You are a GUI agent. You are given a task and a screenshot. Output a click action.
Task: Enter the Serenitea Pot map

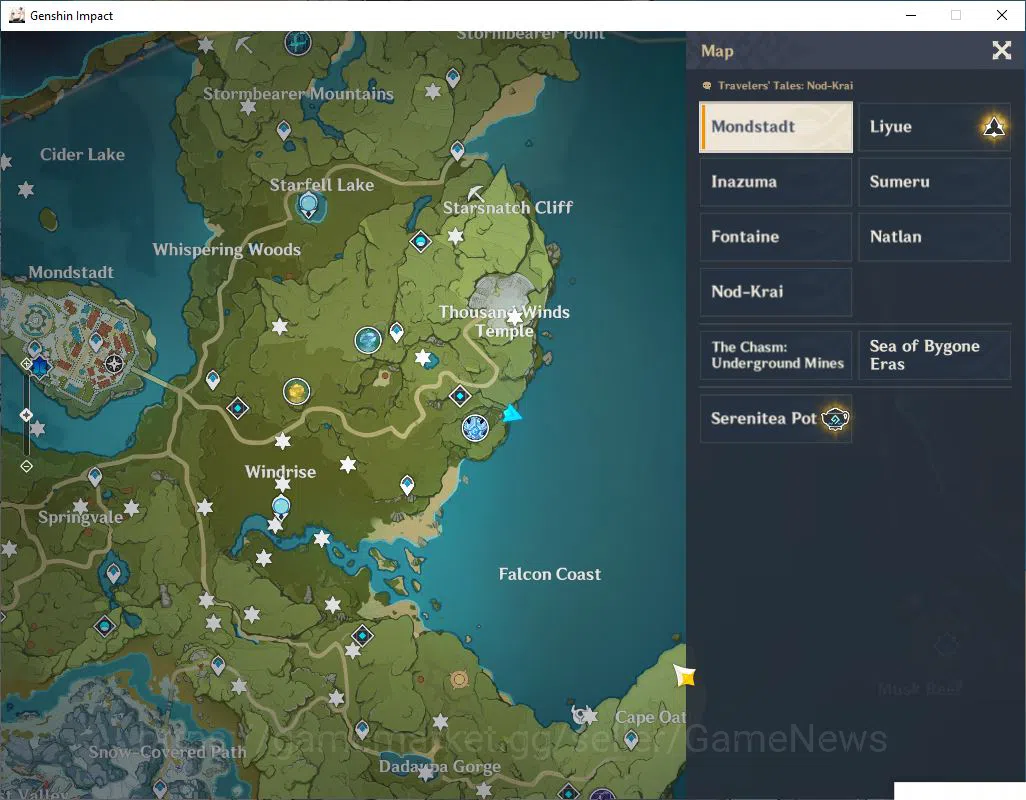776,419
